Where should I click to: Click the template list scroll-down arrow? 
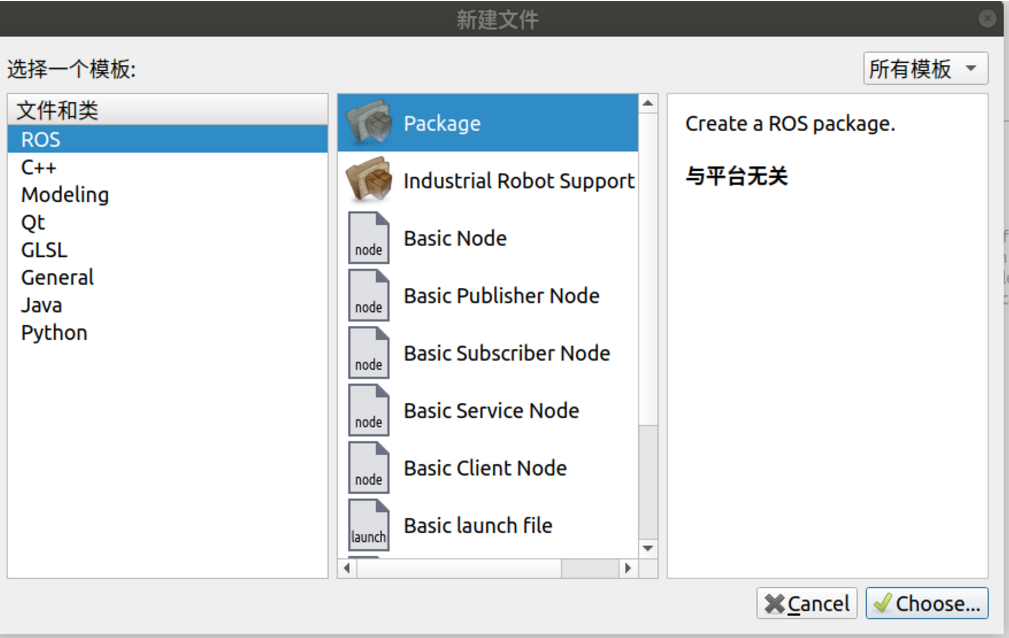(648, 549)
